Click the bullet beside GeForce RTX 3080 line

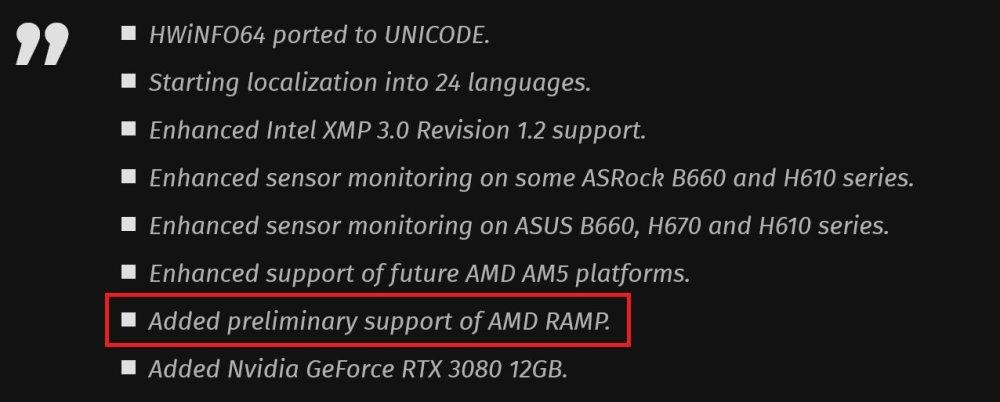(129, 368)
